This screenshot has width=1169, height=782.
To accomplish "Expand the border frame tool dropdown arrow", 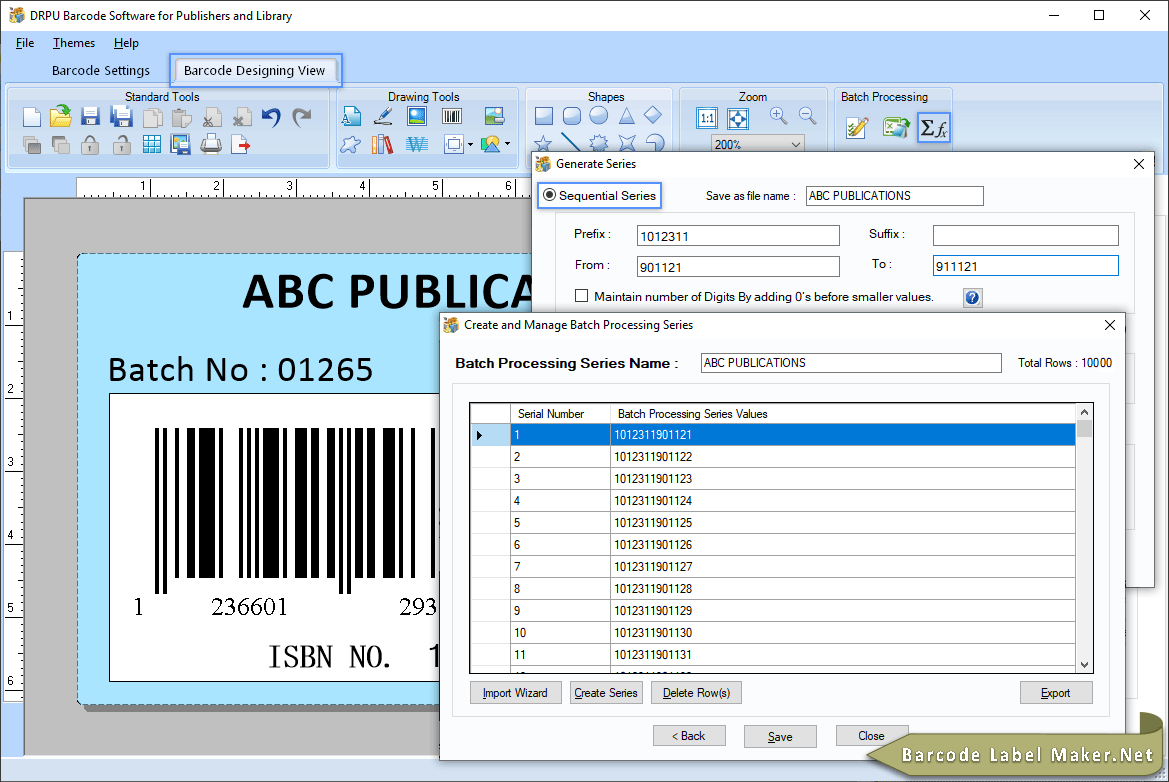I will (x=470, y=145).
